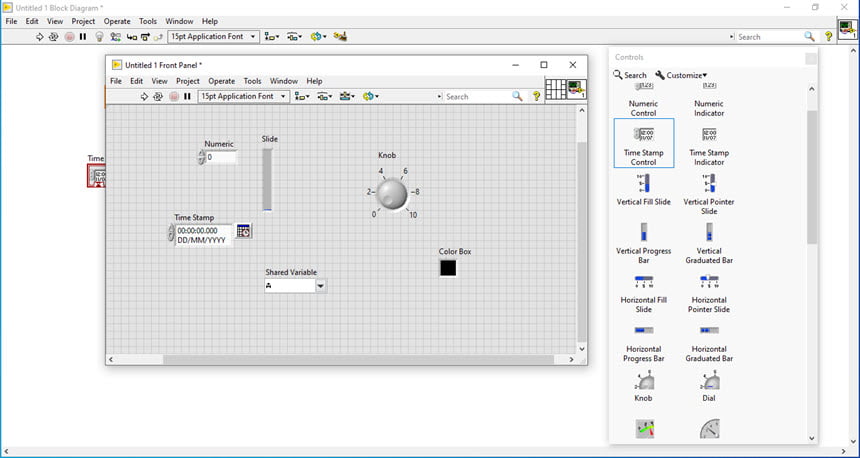Select Numeric Indicator in Controls palette
The image size is (860, 458).
[709, 100]
